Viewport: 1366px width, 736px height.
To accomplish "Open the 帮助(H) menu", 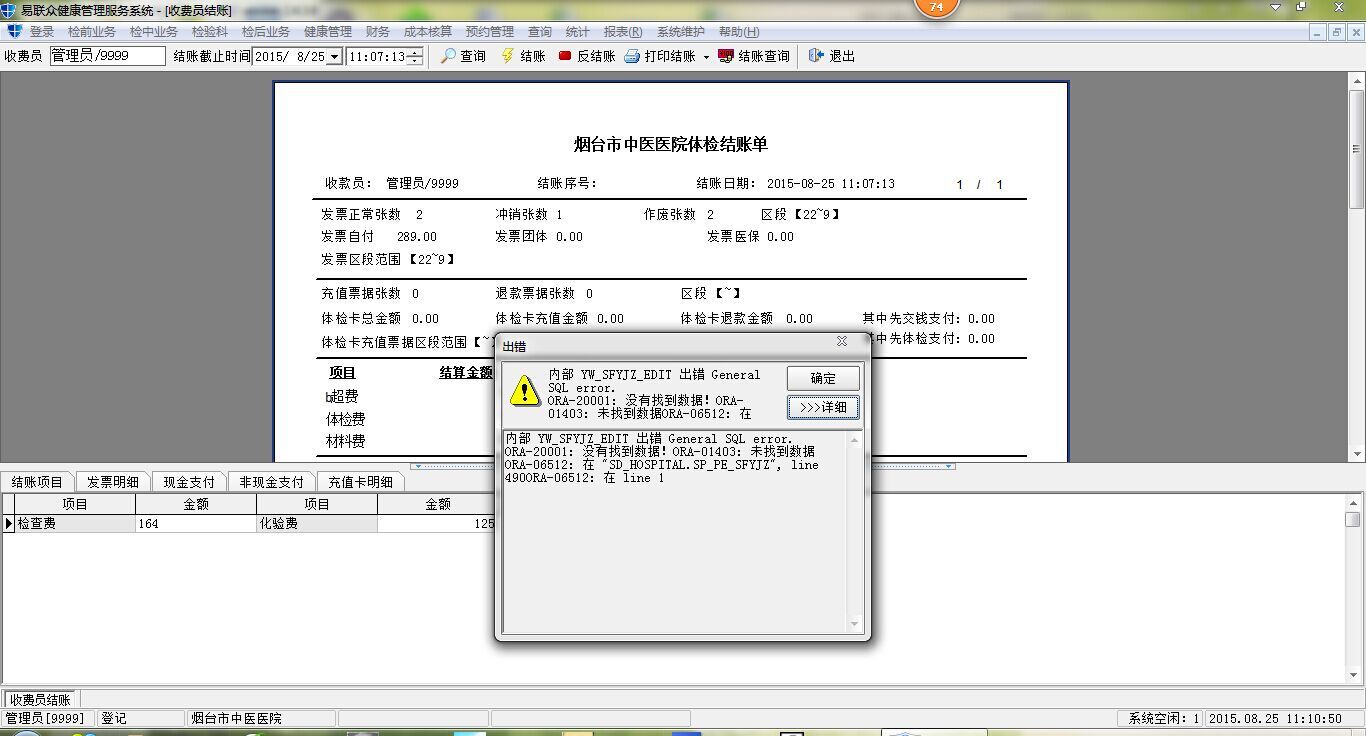I will tap(739, 32).
